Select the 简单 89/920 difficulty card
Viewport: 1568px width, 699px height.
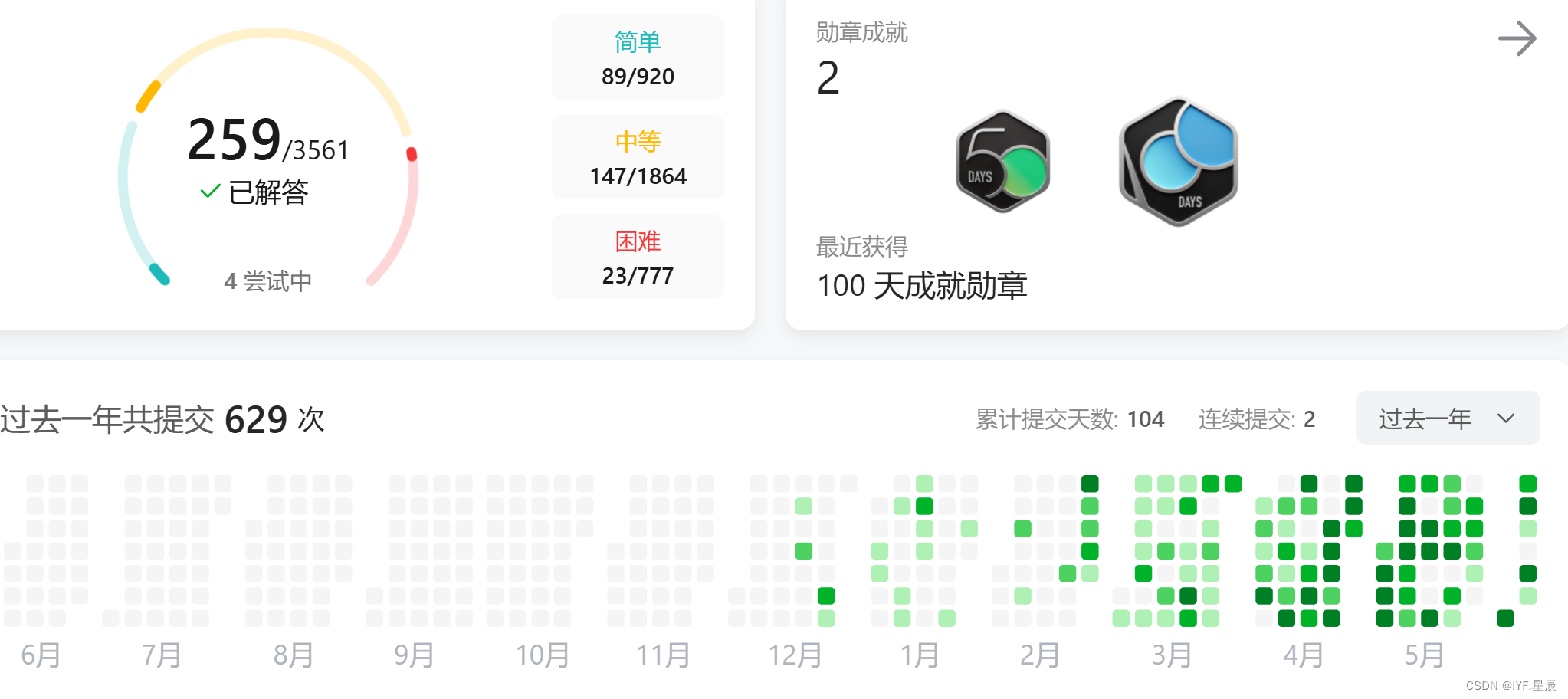point(638,58)
